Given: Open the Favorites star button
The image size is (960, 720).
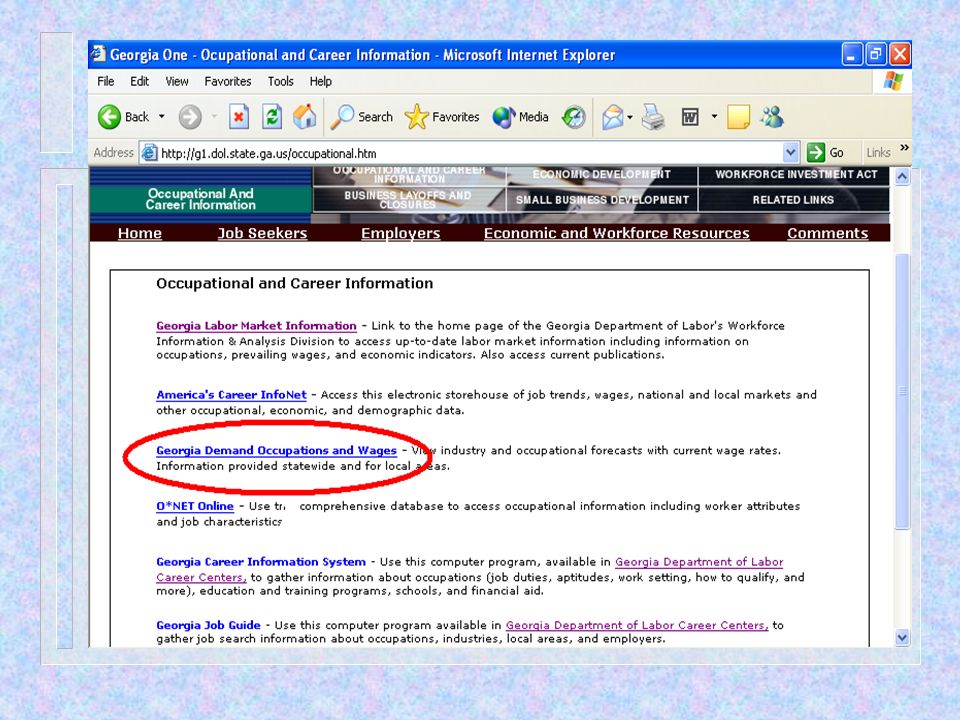Looking at the screenshot, I should [x=442, y=116].
